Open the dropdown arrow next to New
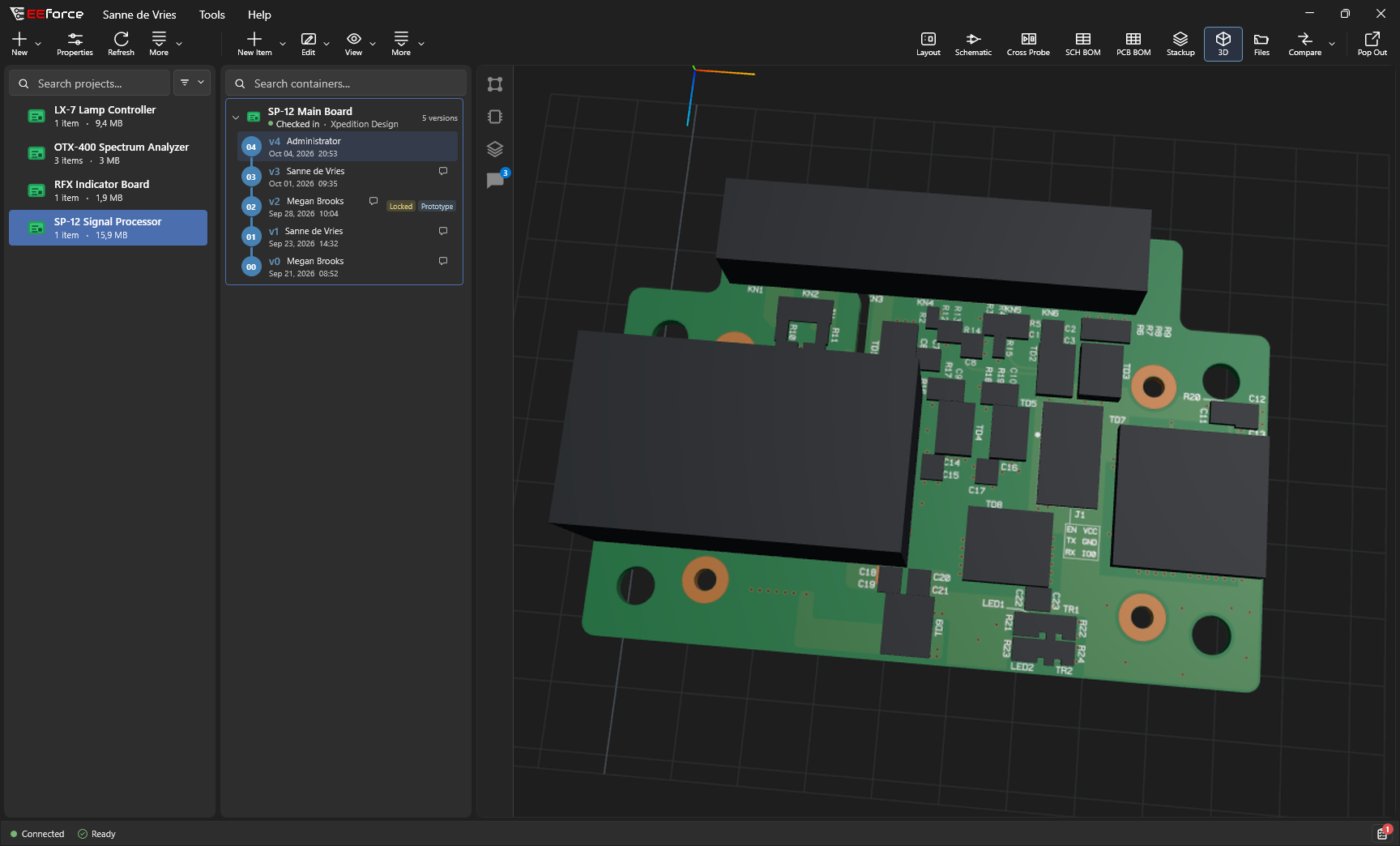This screenshot has width=1400, height=846. pos(38,44)
